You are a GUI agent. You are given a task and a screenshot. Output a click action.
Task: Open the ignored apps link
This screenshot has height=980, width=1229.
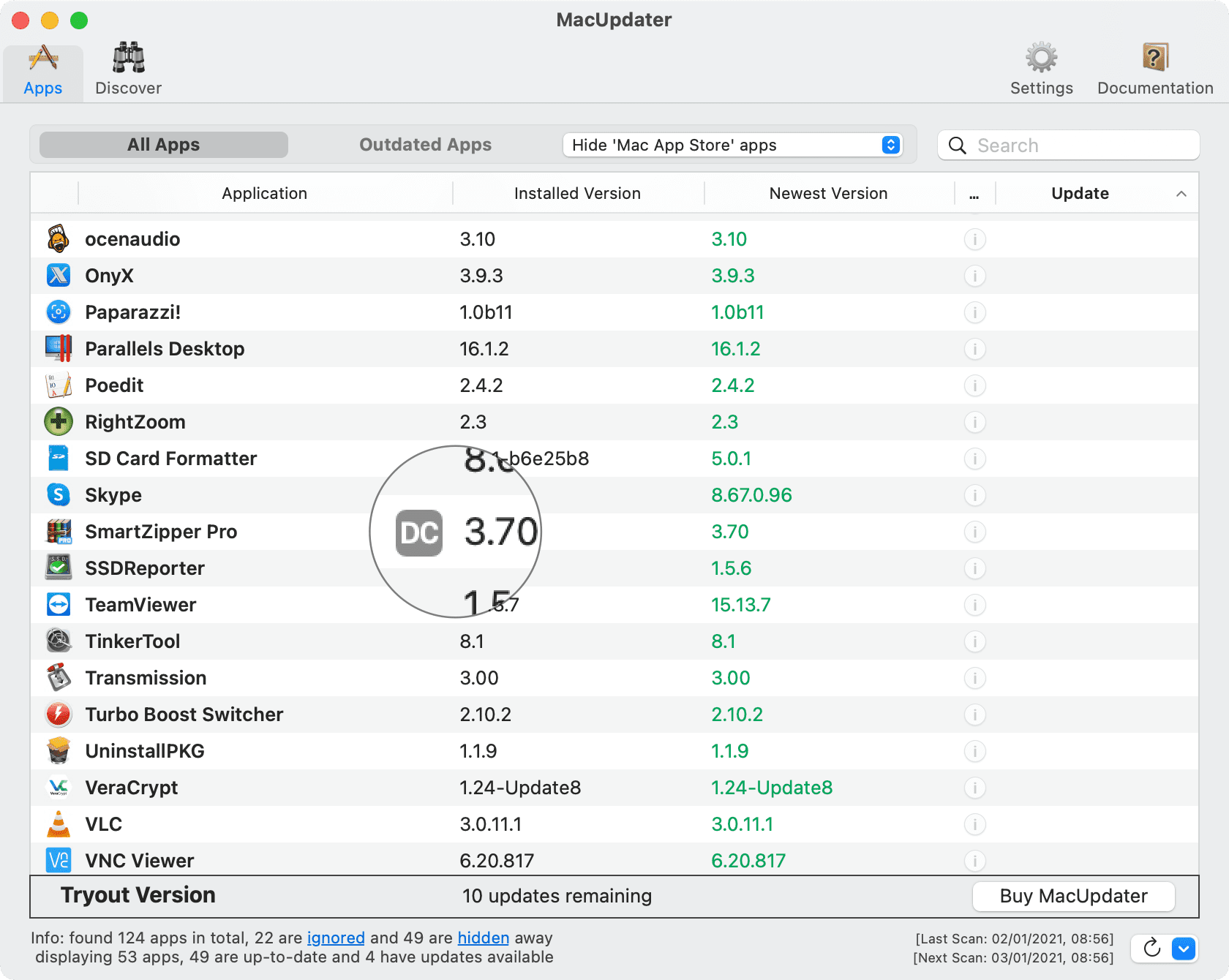(x=336, y=938)
